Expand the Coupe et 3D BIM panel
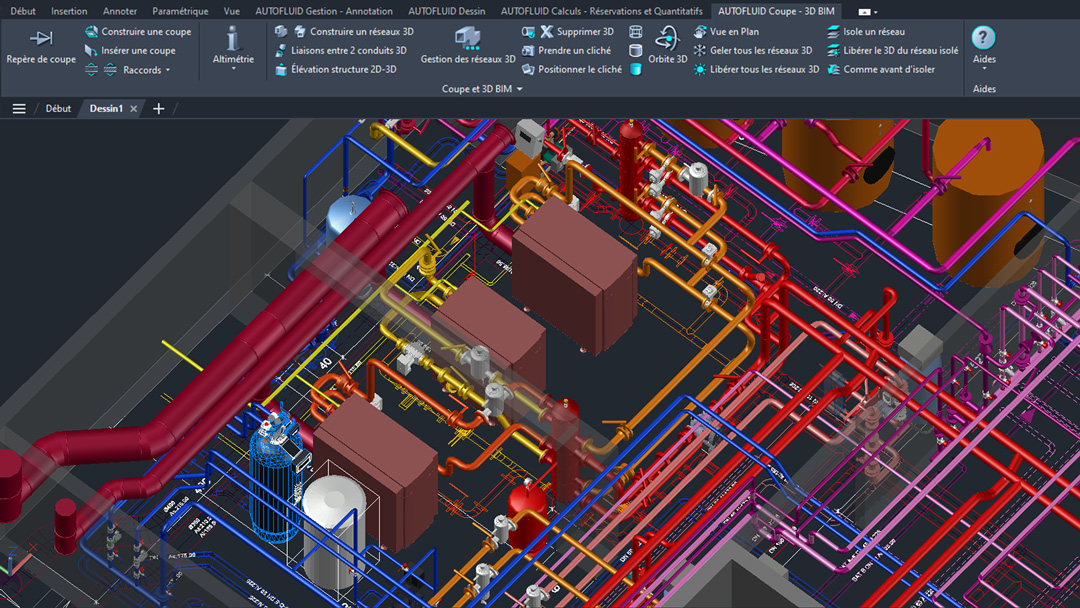Screen dimensions: 1080x608 tap(482, 89)
